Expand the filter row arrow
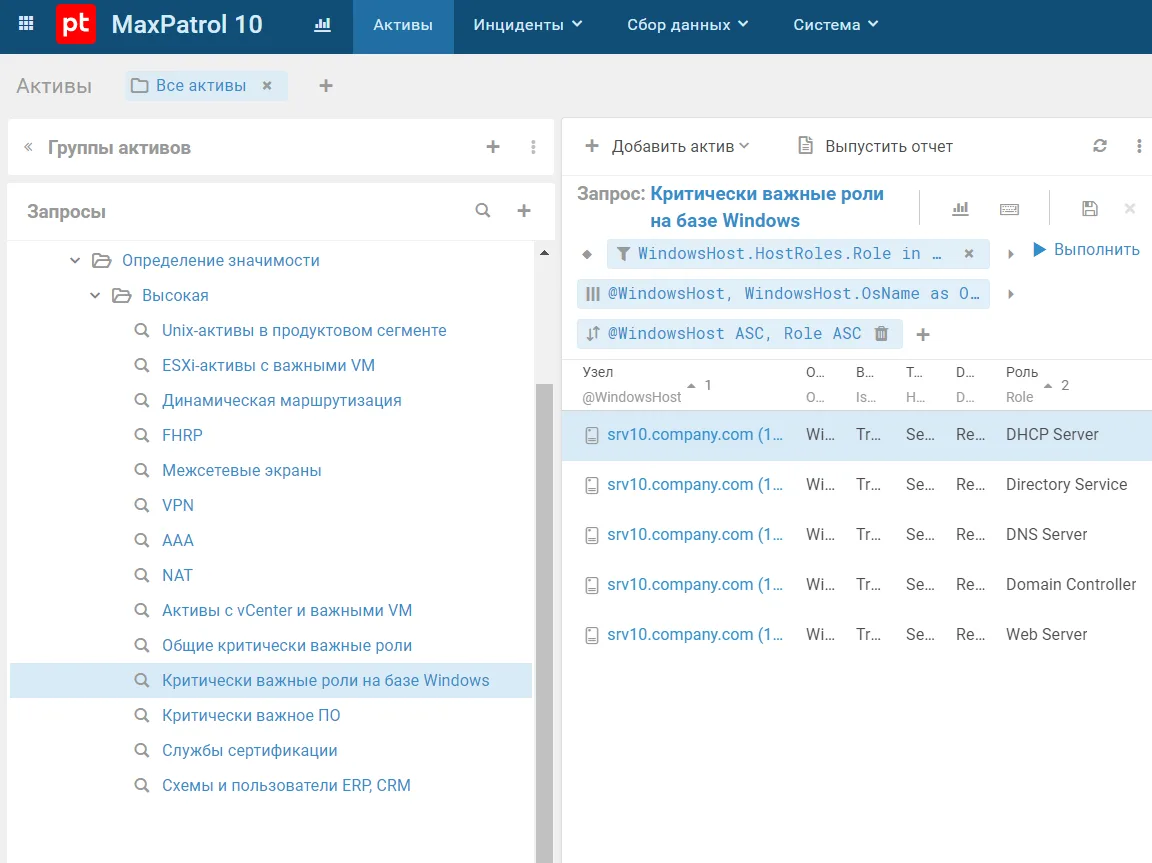1152x863 pixels. pyautogui.click(x=1011, y=254)
